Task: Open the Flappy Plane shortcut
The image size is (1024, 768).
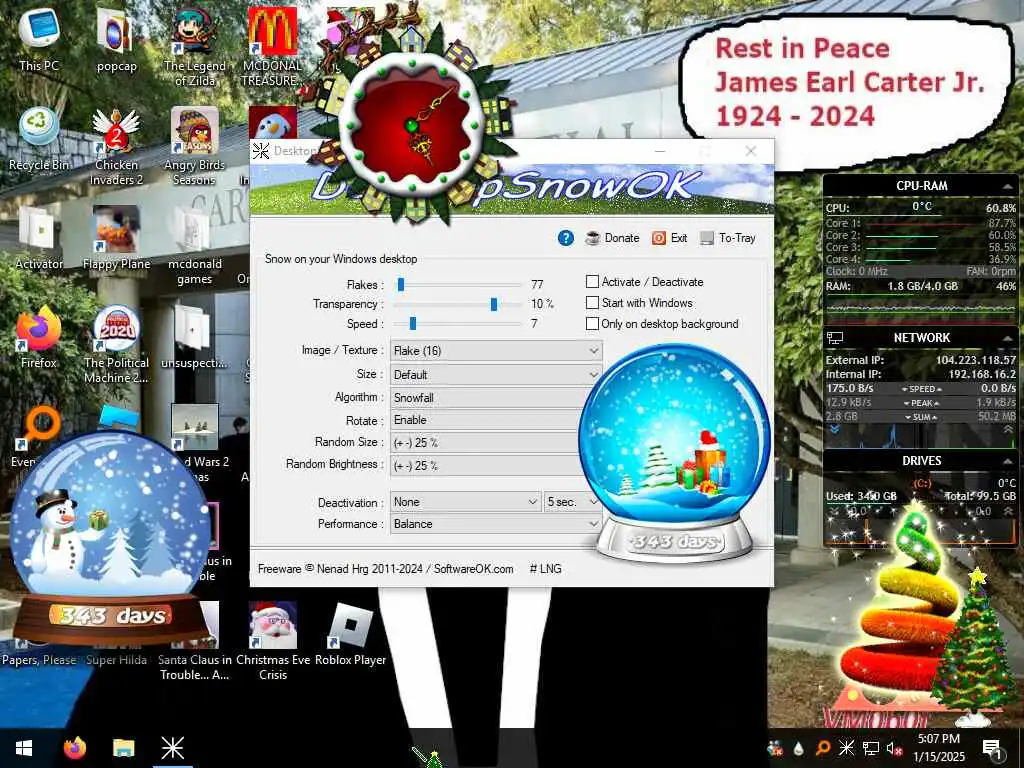Action: point(116,239)
